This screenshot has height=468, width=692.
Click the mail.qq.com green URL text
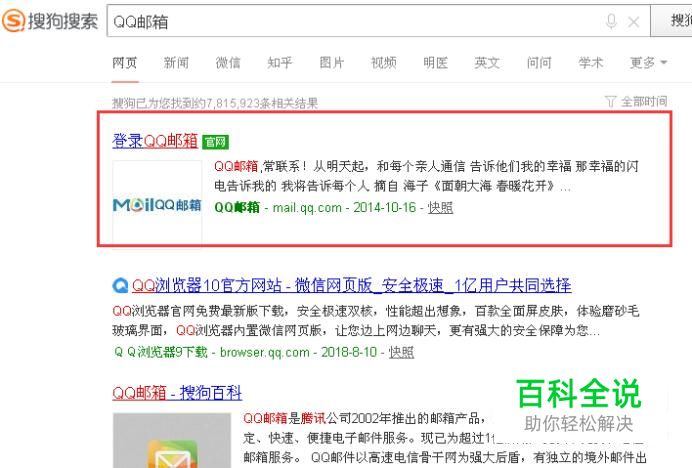click(307, 208)
